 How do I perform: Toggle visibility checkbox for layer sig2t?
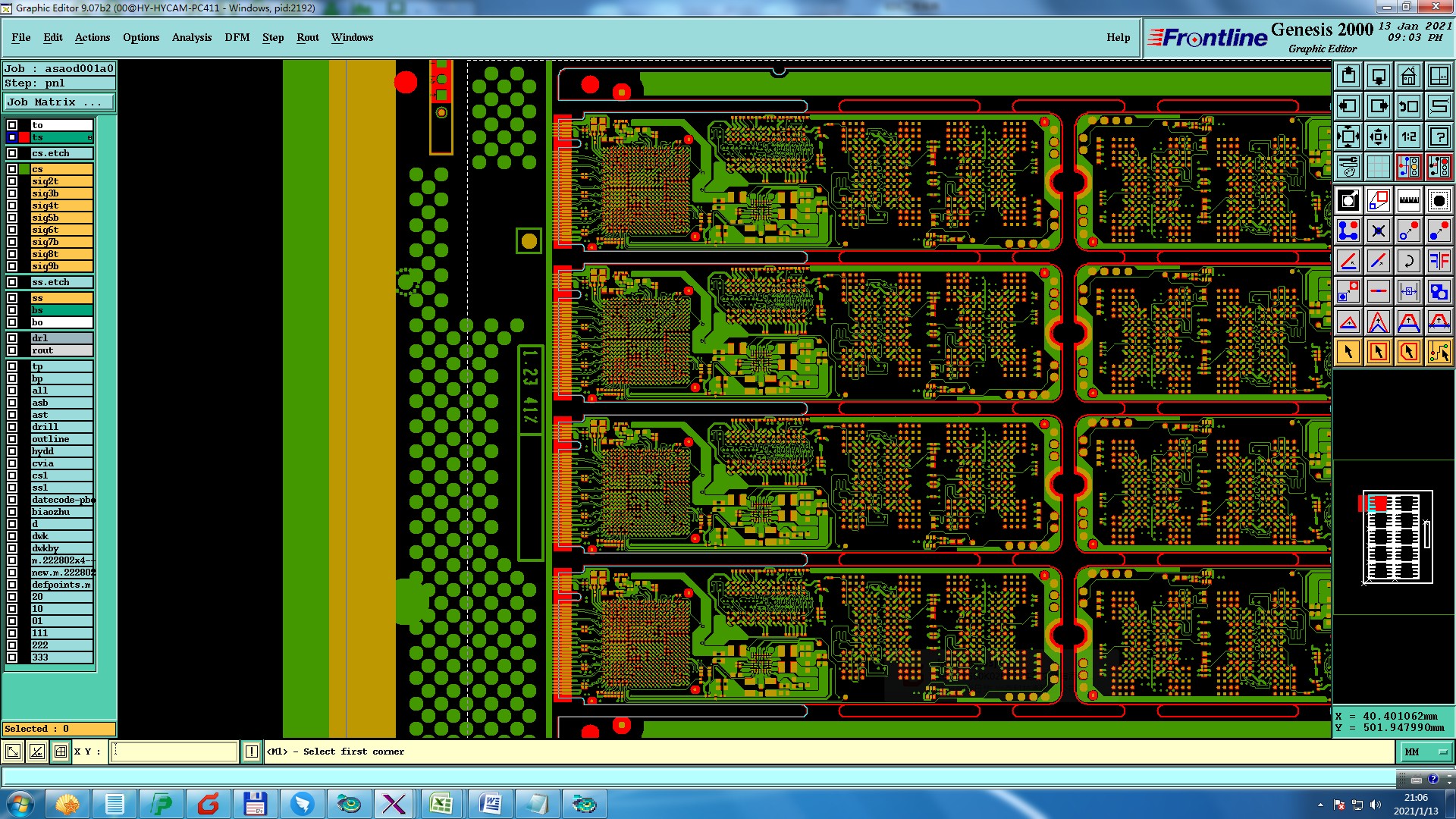12,181
